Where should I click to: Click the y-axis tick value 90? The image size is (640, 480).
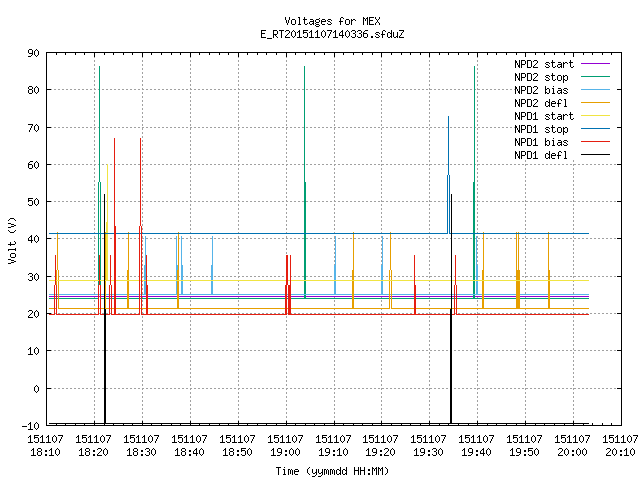33,53
